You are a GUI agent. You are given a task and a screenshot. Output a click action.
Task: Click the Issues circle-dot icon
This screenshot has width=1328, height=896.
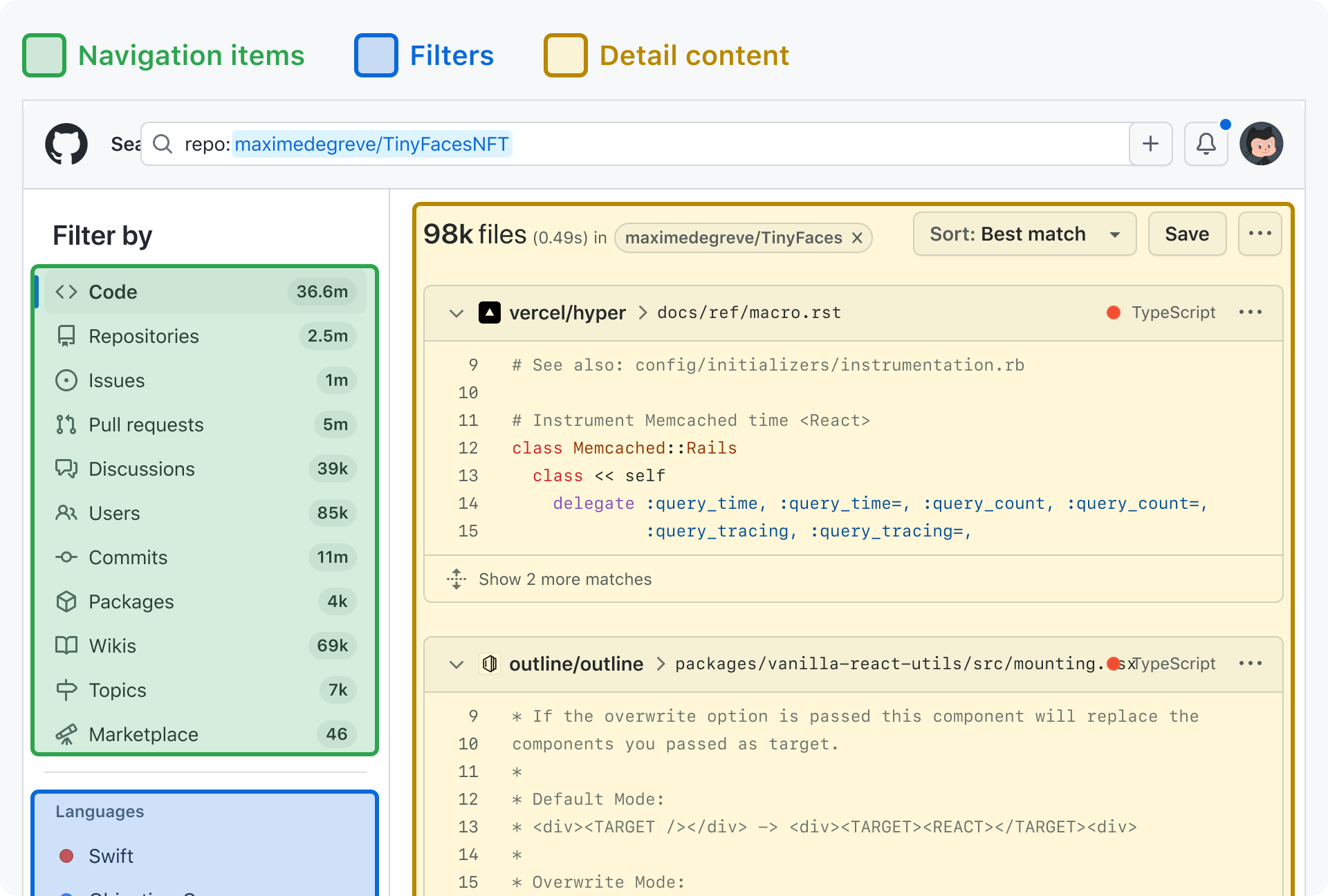pos(66,380)
